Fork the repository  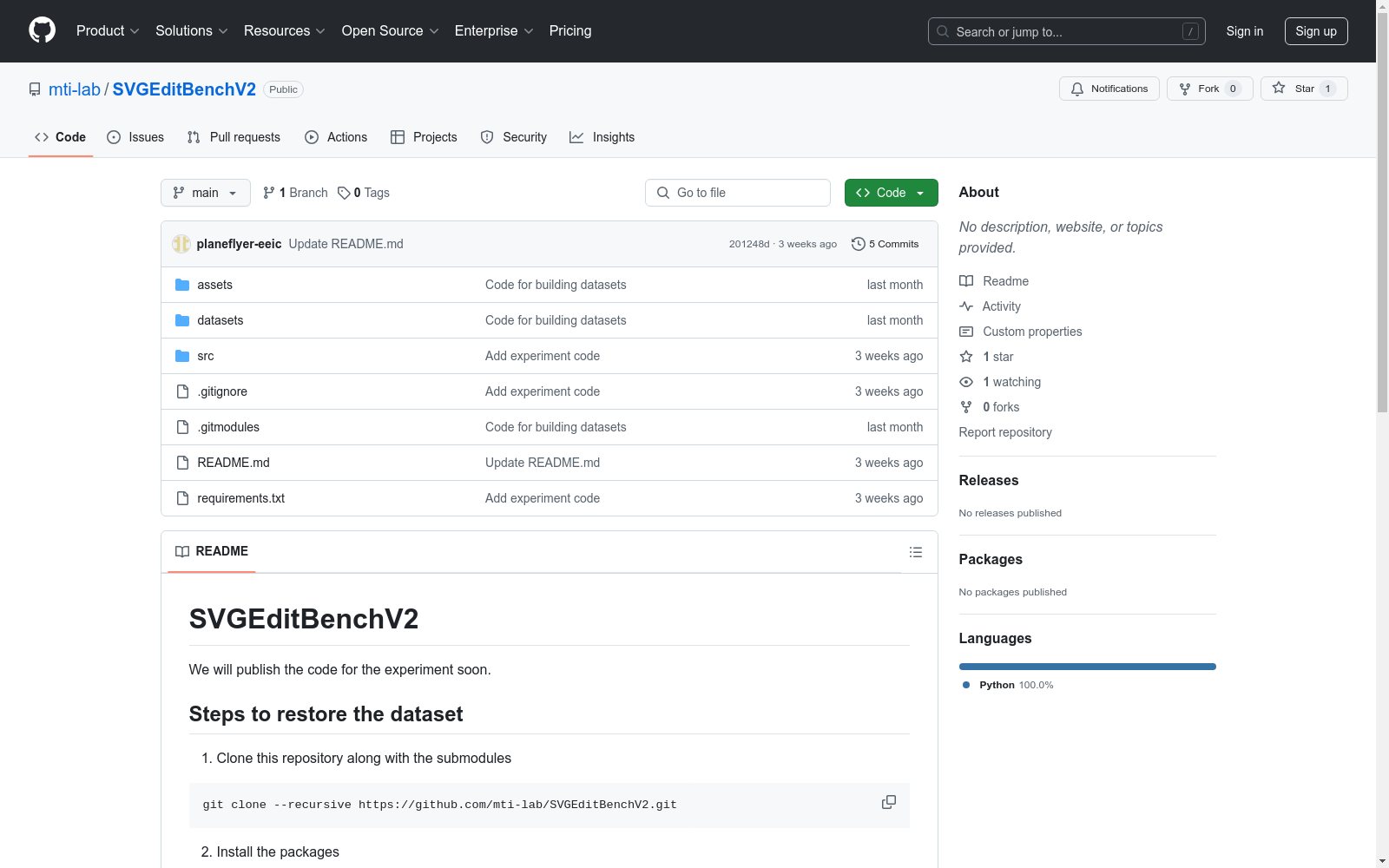(1210, 89)
